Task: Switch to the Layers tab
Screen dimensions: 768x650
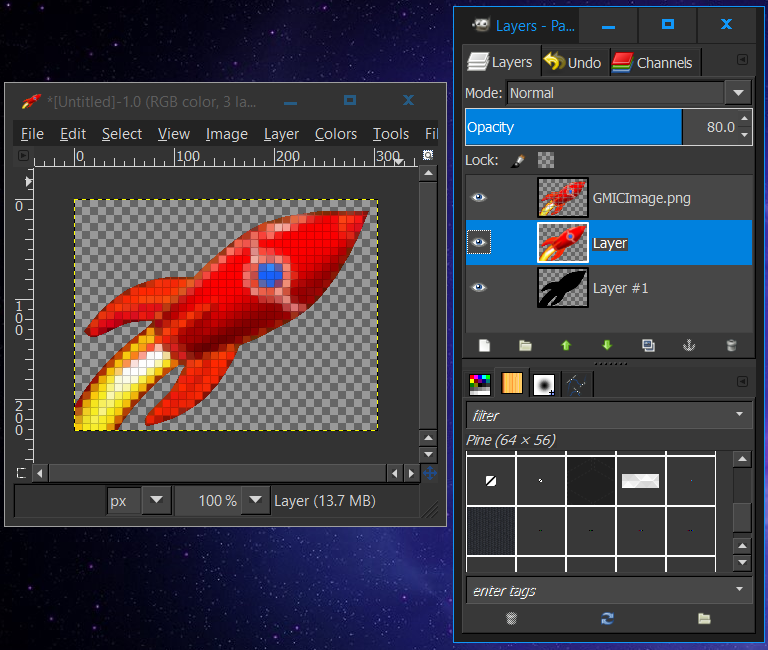Action: [x=501, y=62]
